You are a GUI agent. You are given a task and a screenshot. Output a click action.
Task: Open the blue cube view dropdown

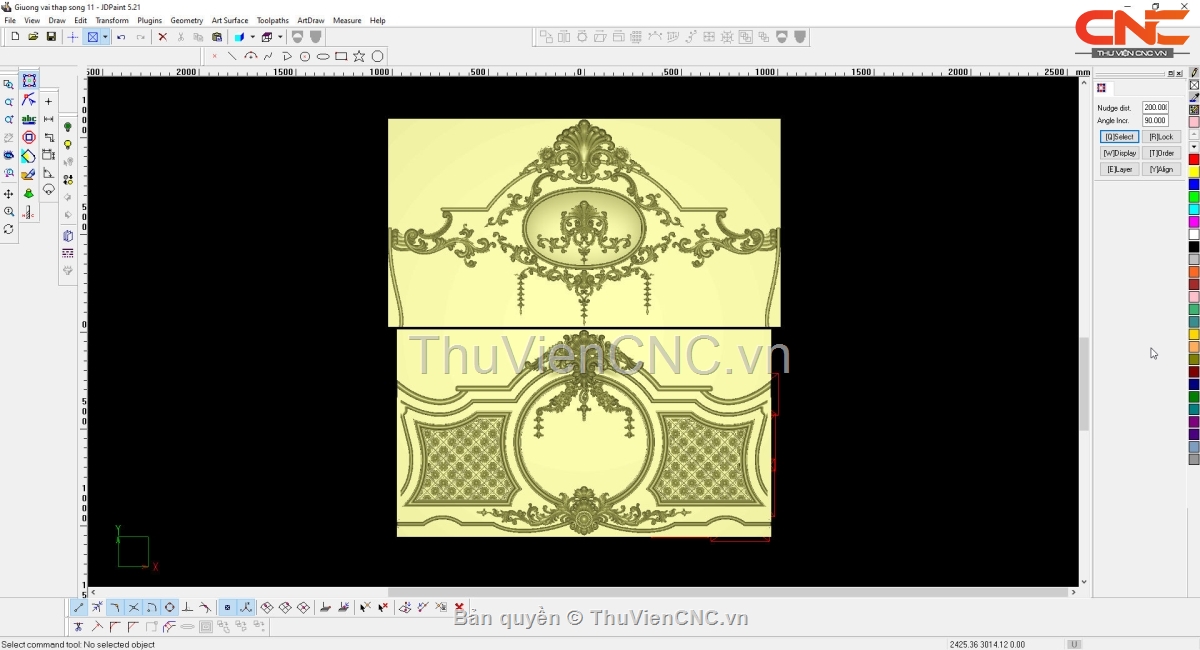[x=252, y=37]
